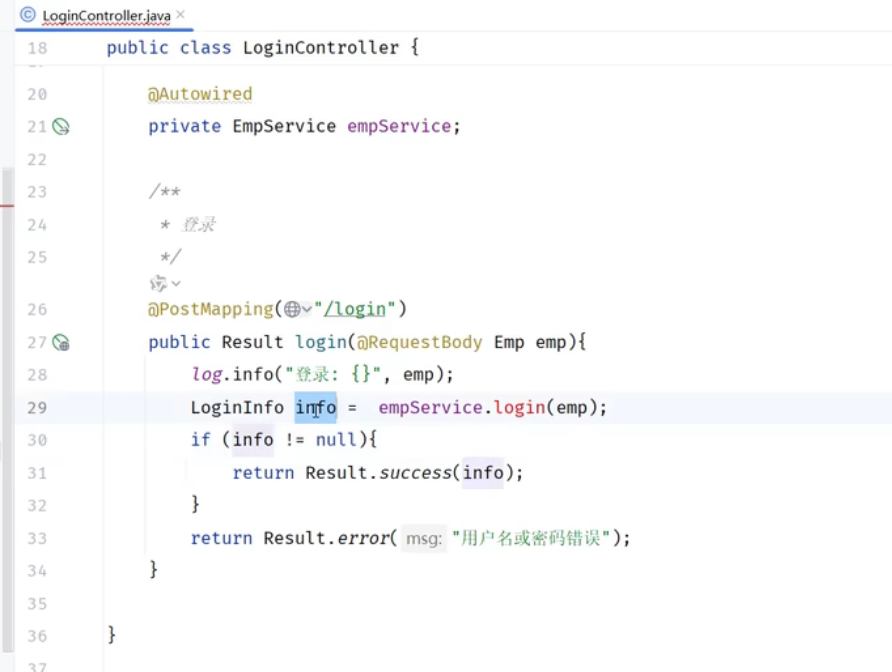
Task: Click the globe URL icon in @PostMapping
Action: click(x=292, y=309)
